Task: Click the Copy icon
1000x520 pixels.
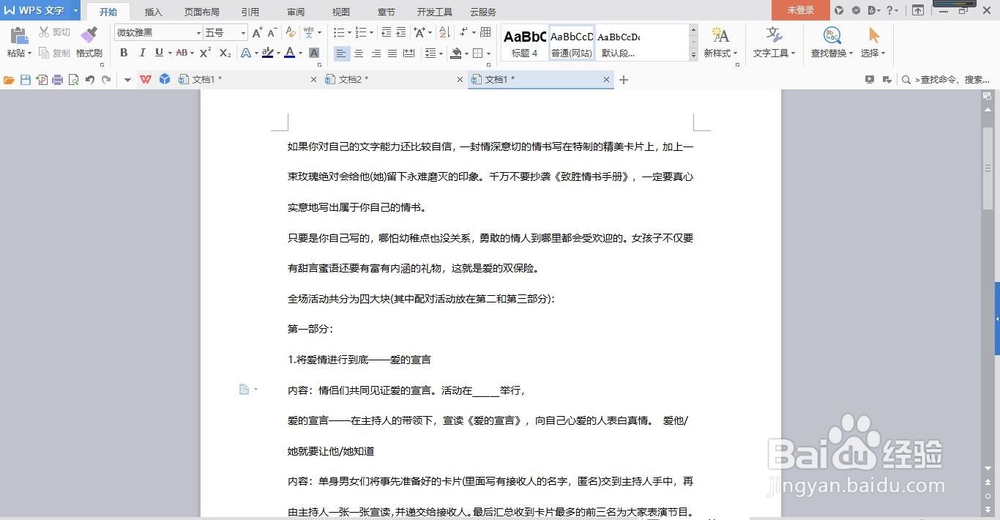Action: pyautogui.click(x=44, y=53)
